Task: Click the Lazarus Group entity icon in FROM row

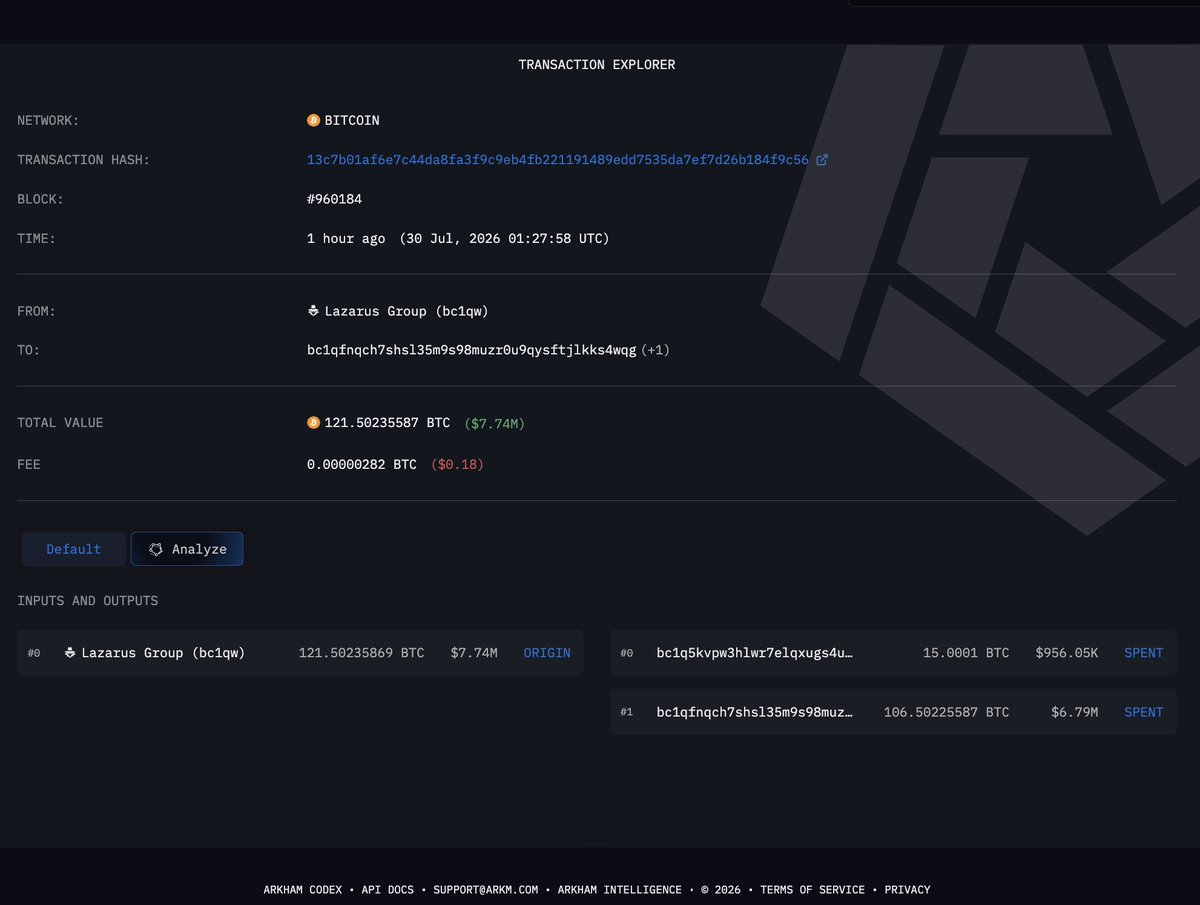Action: 313,311
